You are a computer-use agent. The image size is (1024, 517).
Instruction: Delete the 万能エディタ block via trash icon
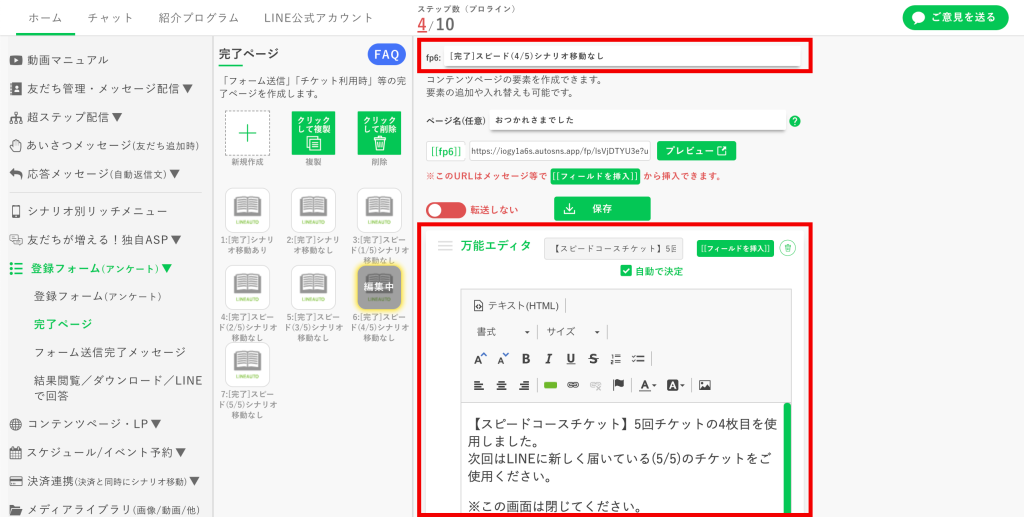point(788,248)
